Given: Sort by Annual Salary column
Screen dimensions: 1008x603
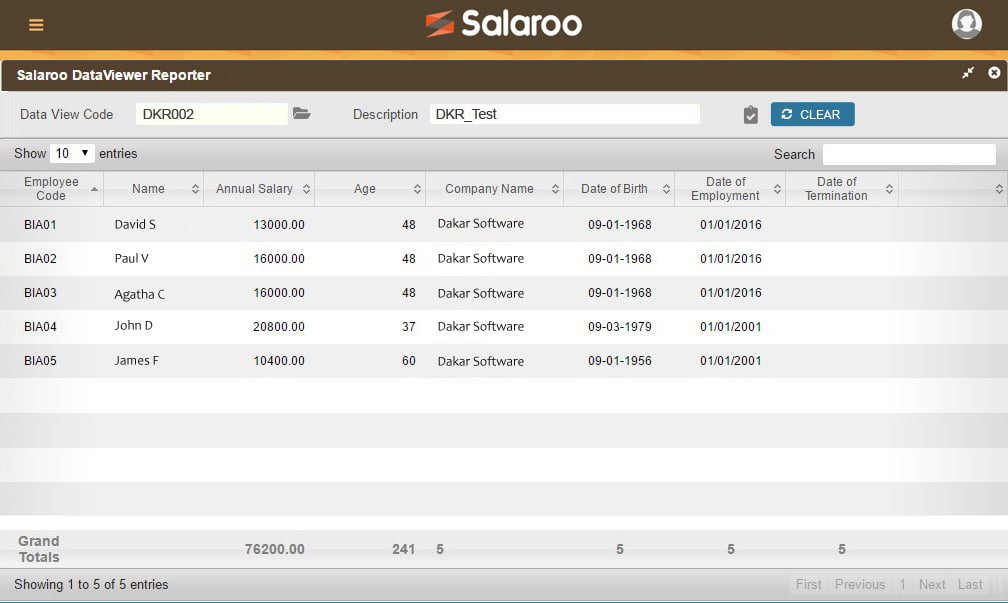Looking at the screenshot, I should 259,188.
